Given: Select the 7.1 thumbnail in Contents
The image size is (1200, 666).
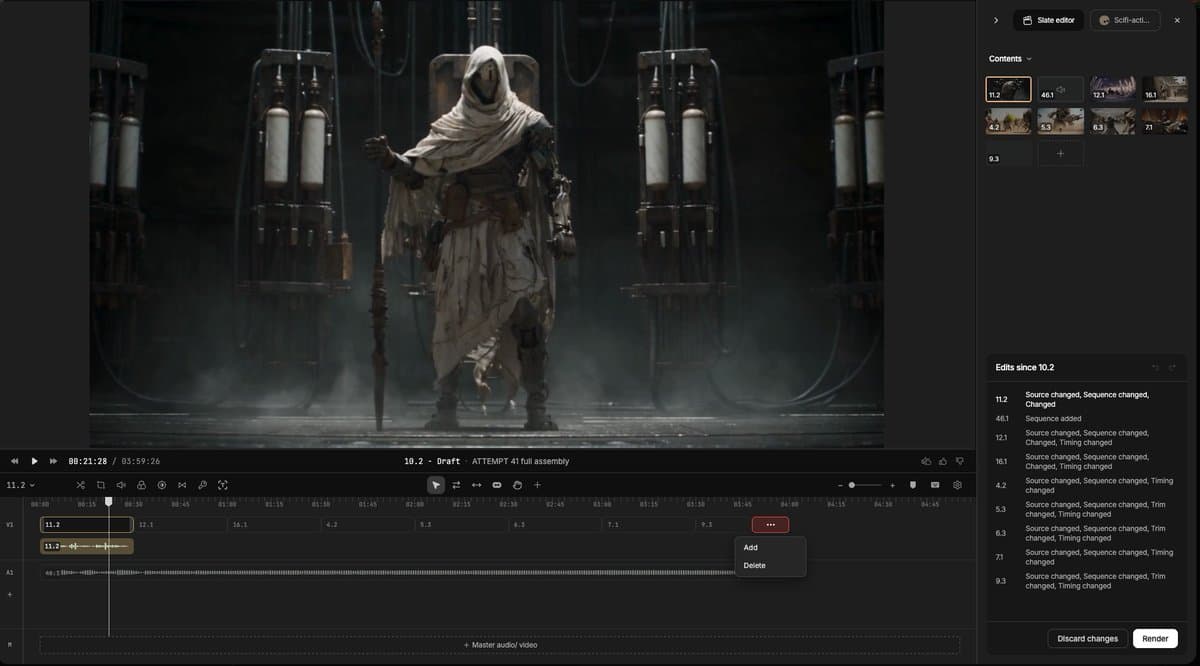Looking at the screenshot, I should point(1164,121).
